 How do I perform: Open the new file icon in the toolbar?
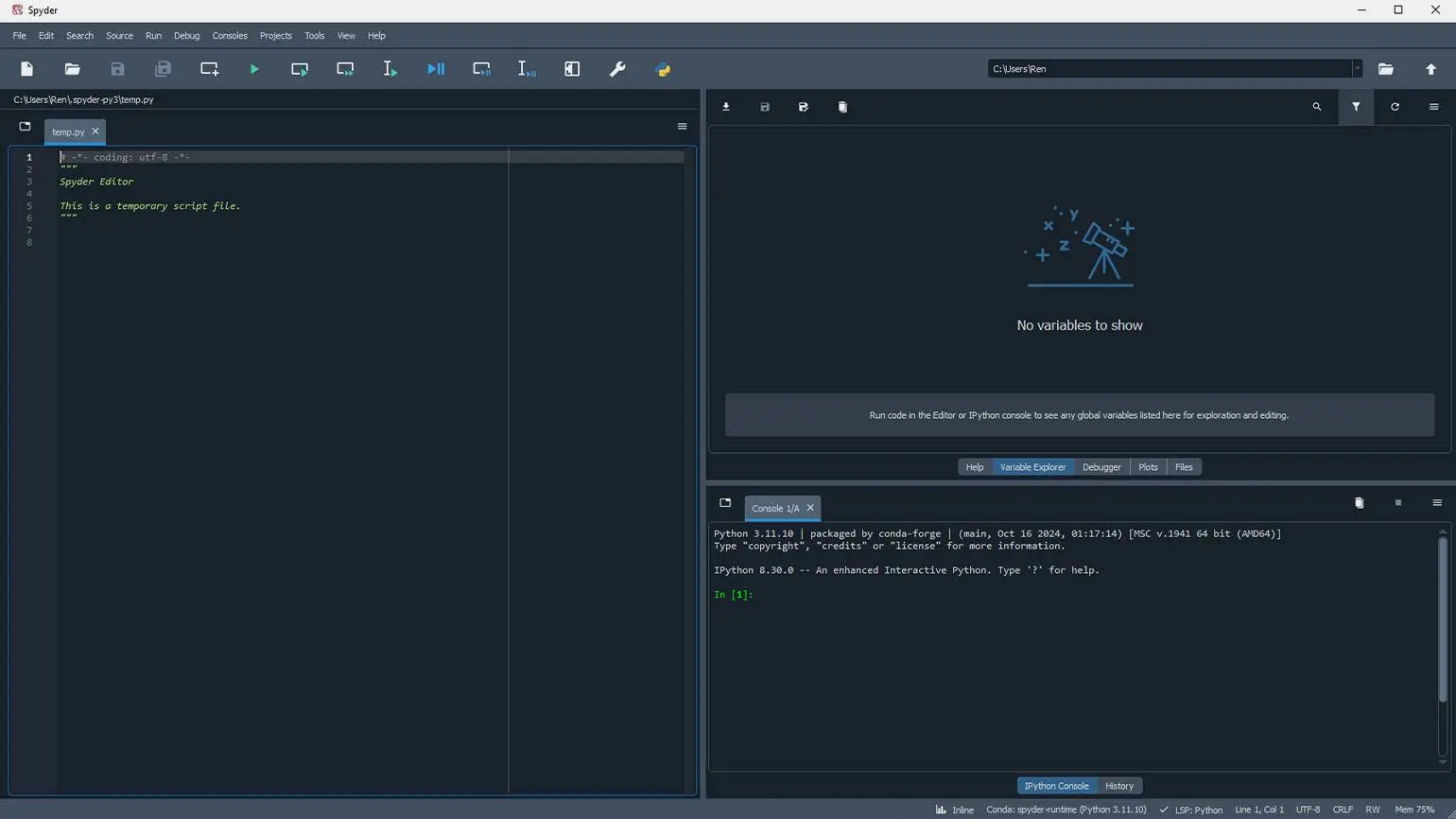coord(26,69)
